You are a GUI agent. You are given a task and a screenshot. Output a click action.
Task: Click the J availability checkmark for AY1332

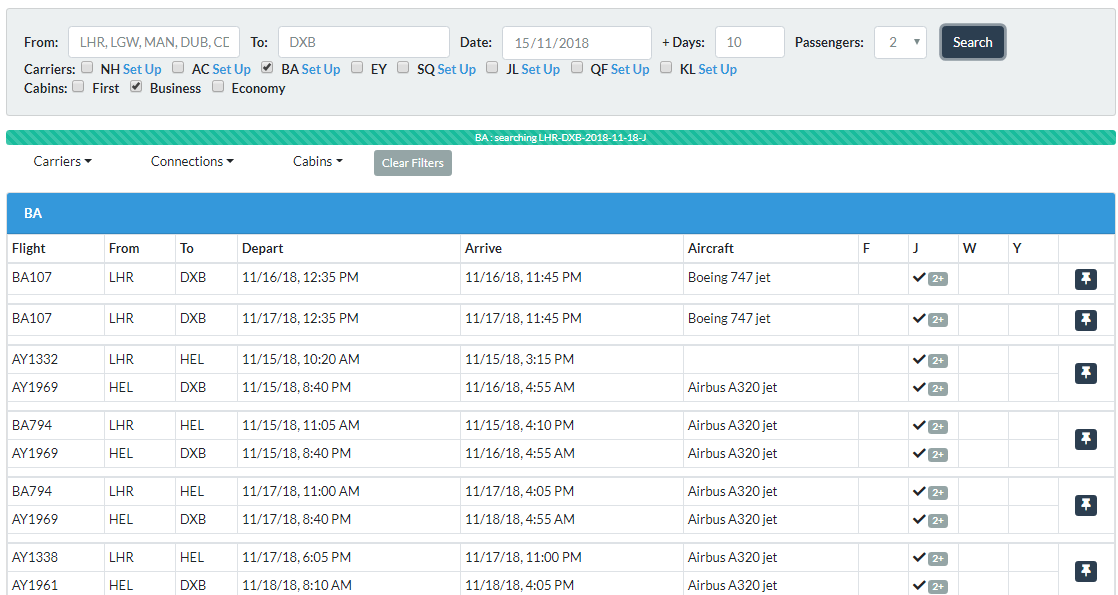919,359
